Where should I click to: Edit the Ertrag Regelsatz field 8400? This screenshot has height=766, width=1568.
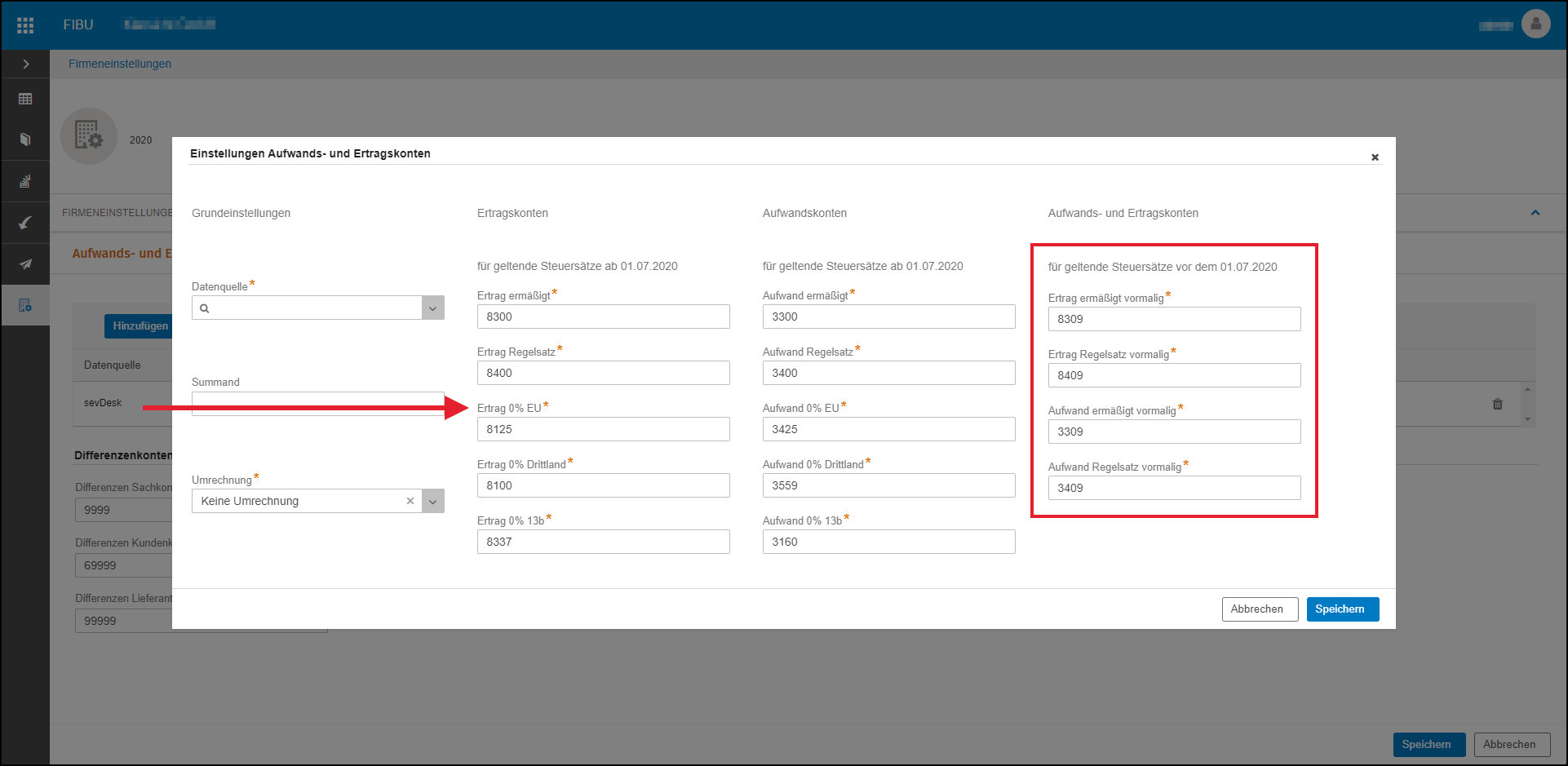(604, 373)
